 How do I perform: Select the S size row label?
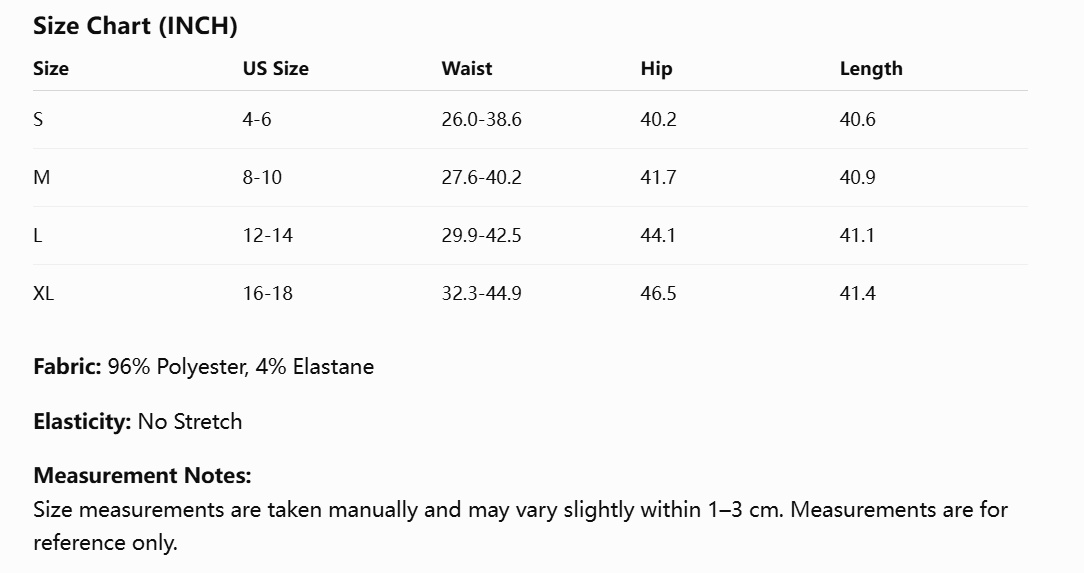[x=38, y=120]
